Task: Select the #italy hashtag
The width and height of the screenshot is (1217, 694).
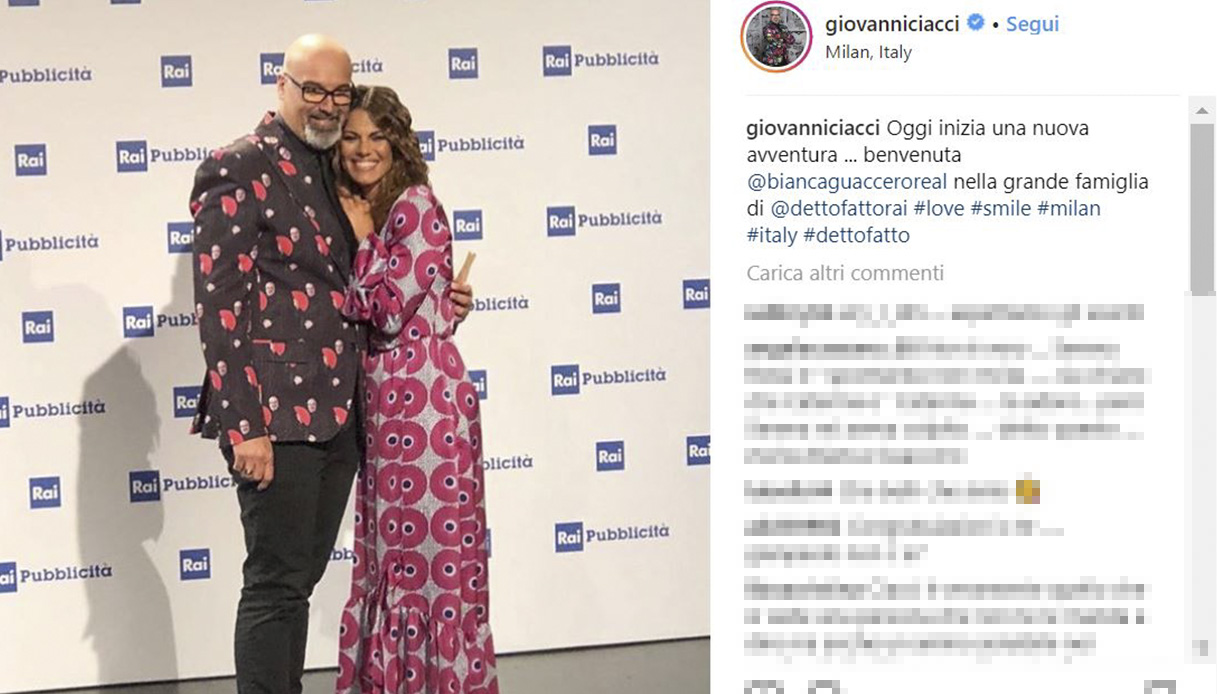Action: pos(772,236)
